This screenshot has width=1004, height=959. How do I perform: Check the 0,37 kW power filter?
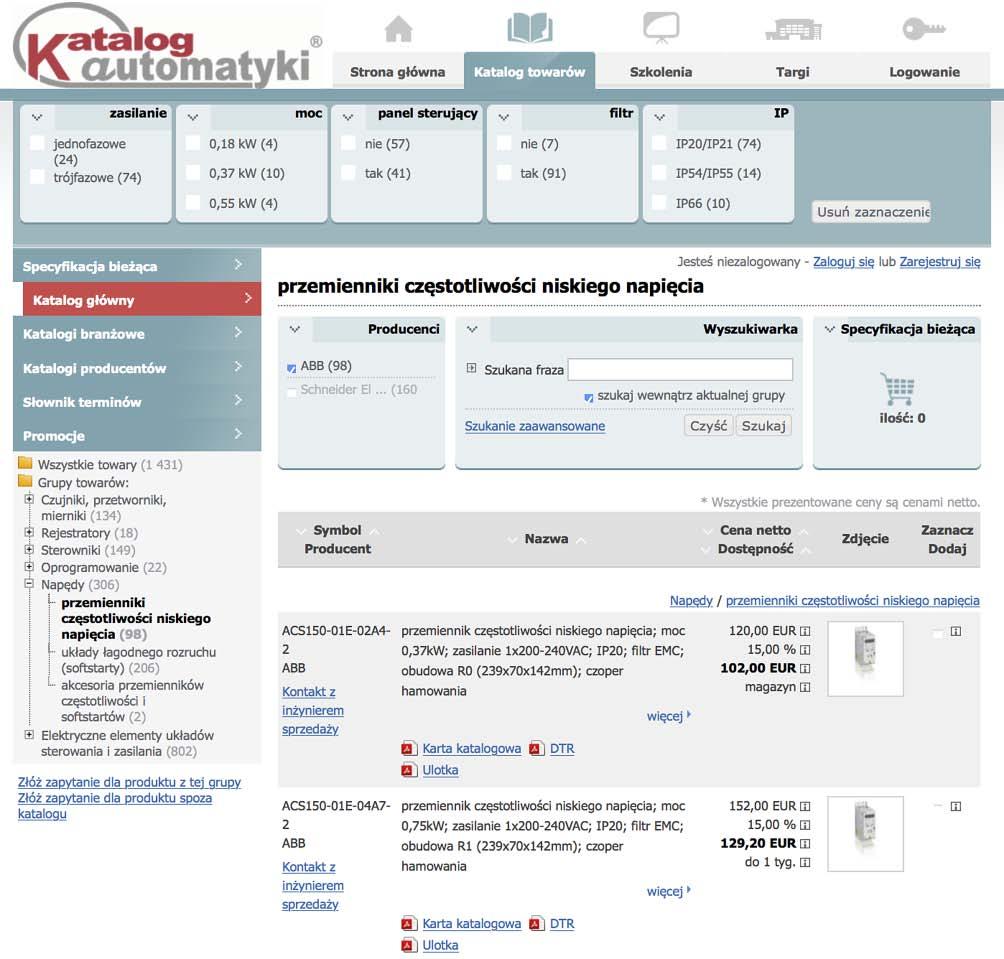point(193,172)
